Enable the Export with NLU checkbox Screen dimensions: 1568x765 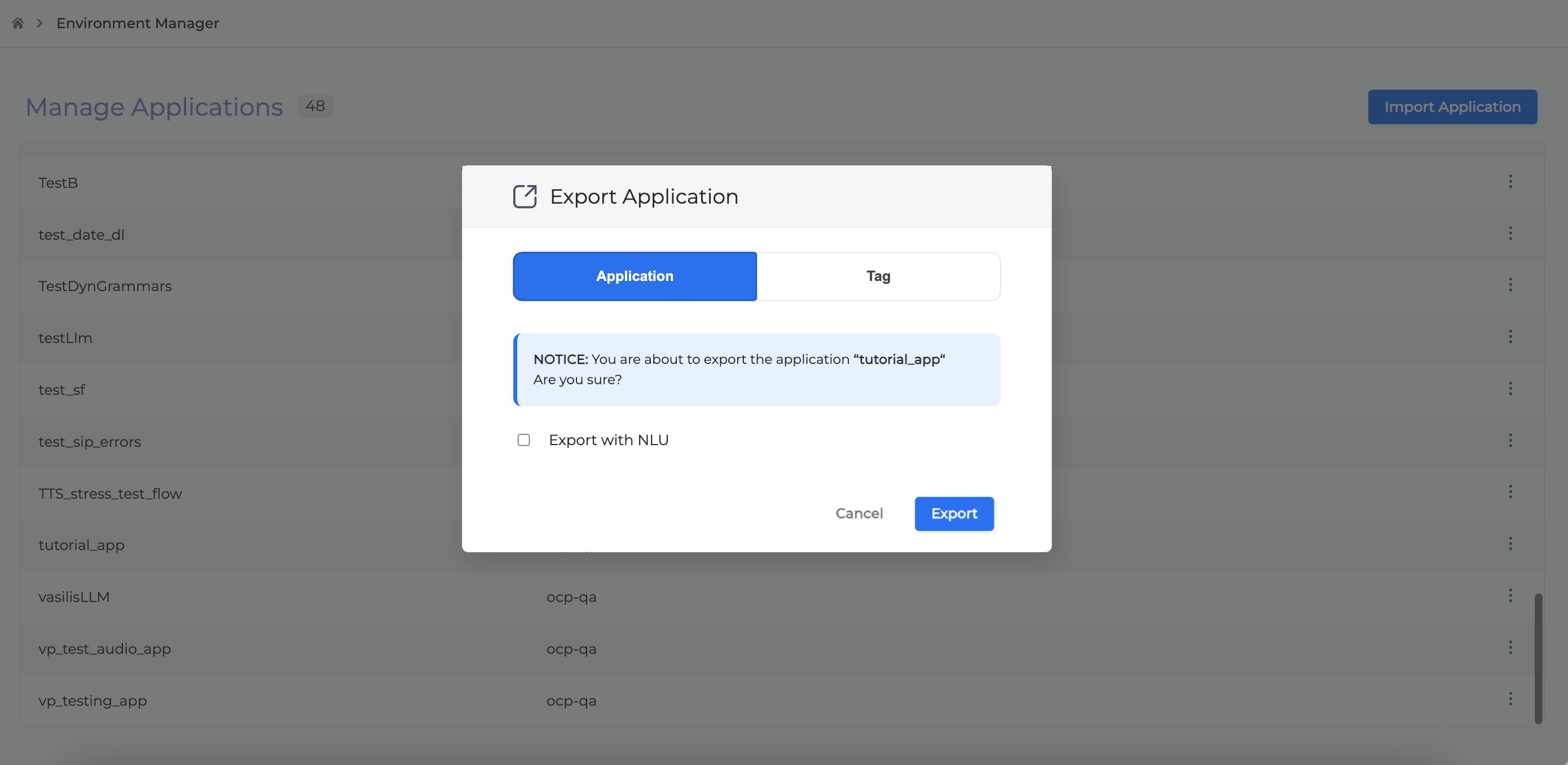[x=523, y=439]
